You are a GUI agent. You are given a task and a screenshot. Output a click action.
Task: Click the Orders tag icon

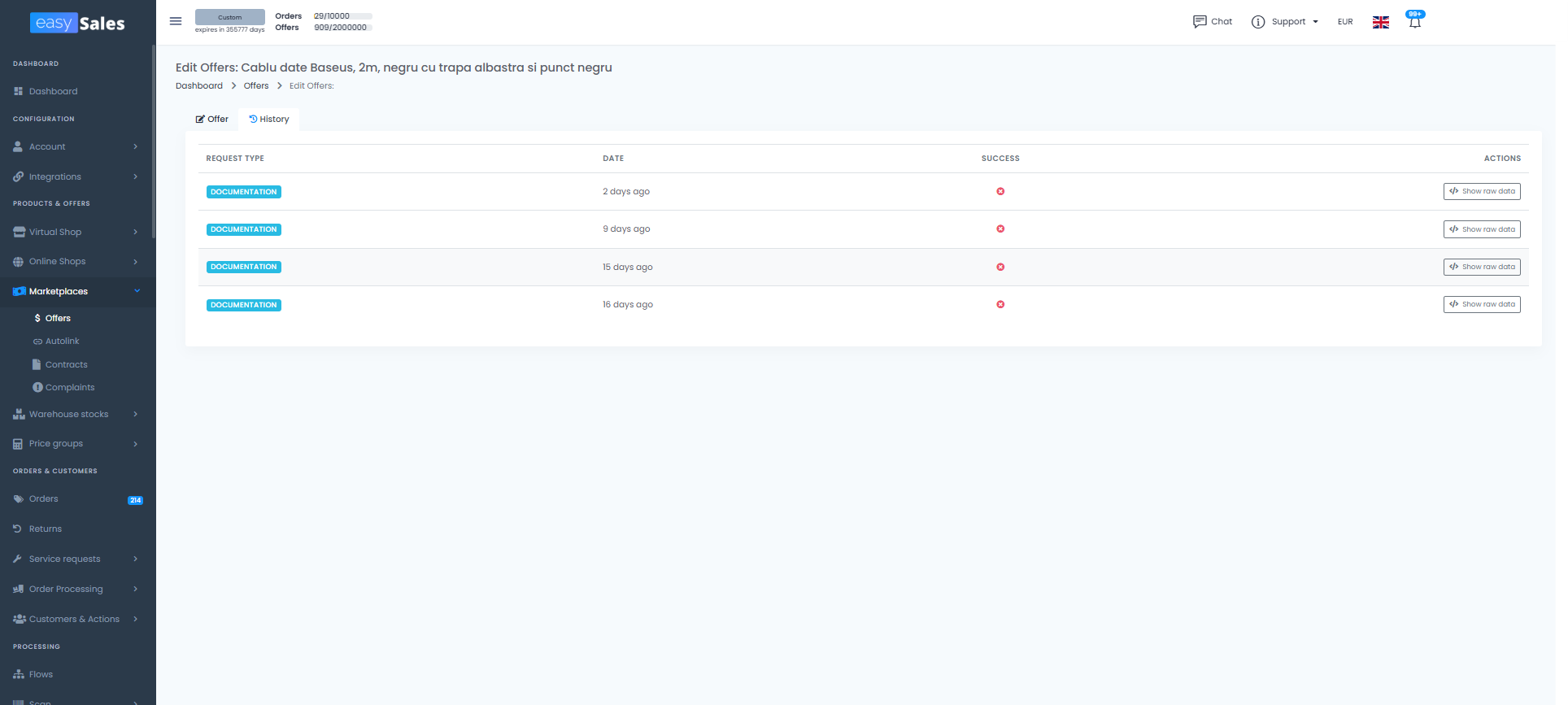click(18, 499)
